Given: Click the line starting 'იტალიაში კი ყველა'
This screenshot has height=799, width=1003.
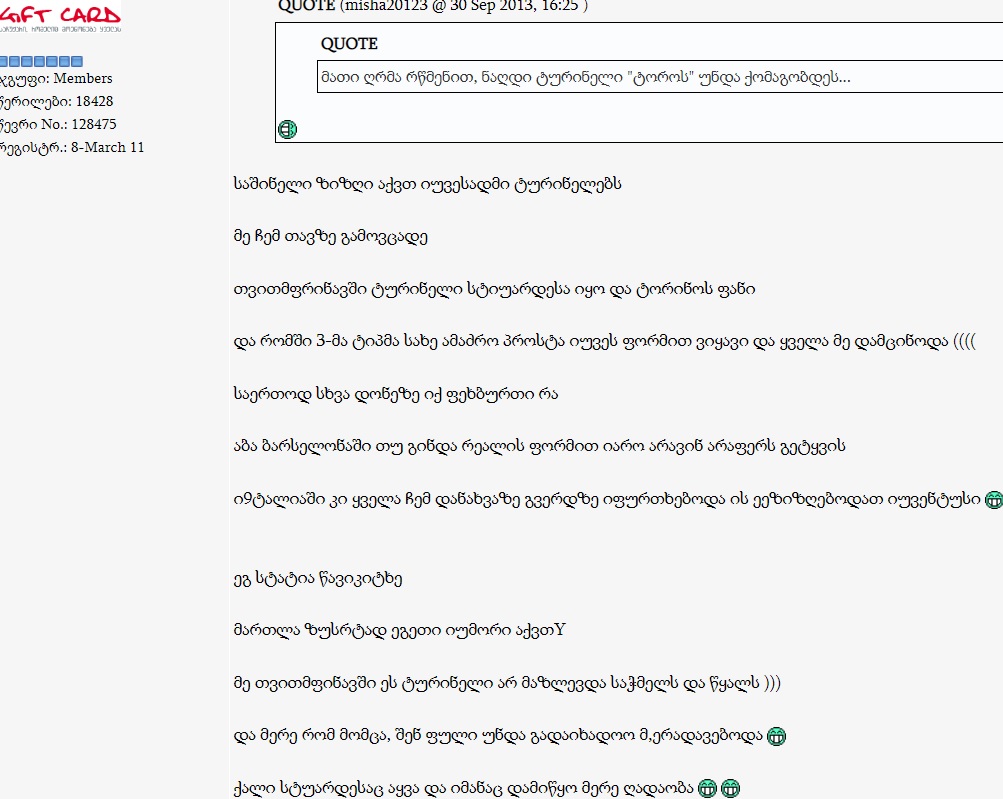Looking at the screenshot, I should [x=607, y=500].
